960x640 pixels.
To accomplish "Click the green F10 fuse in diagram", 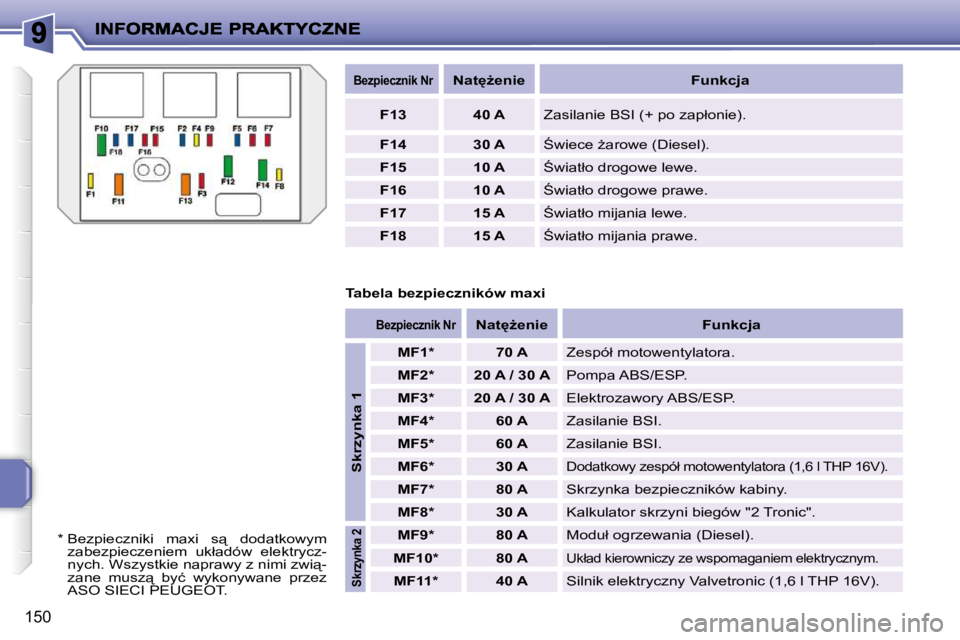I will (102, 145).
